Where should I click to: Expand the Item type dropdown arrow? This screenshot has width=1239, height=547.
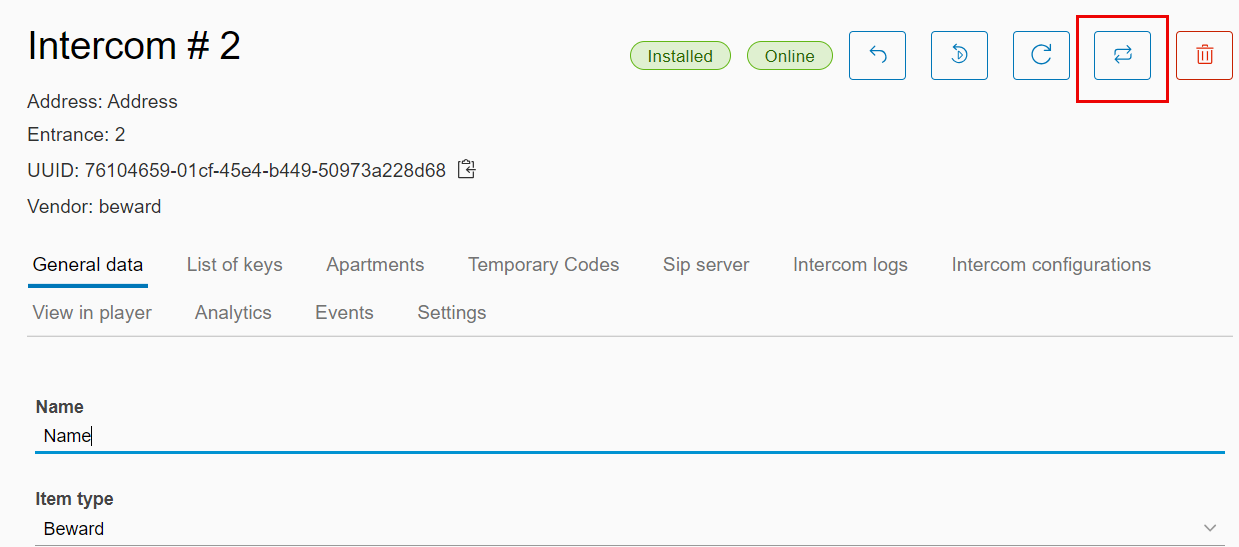click(1210, 528)
